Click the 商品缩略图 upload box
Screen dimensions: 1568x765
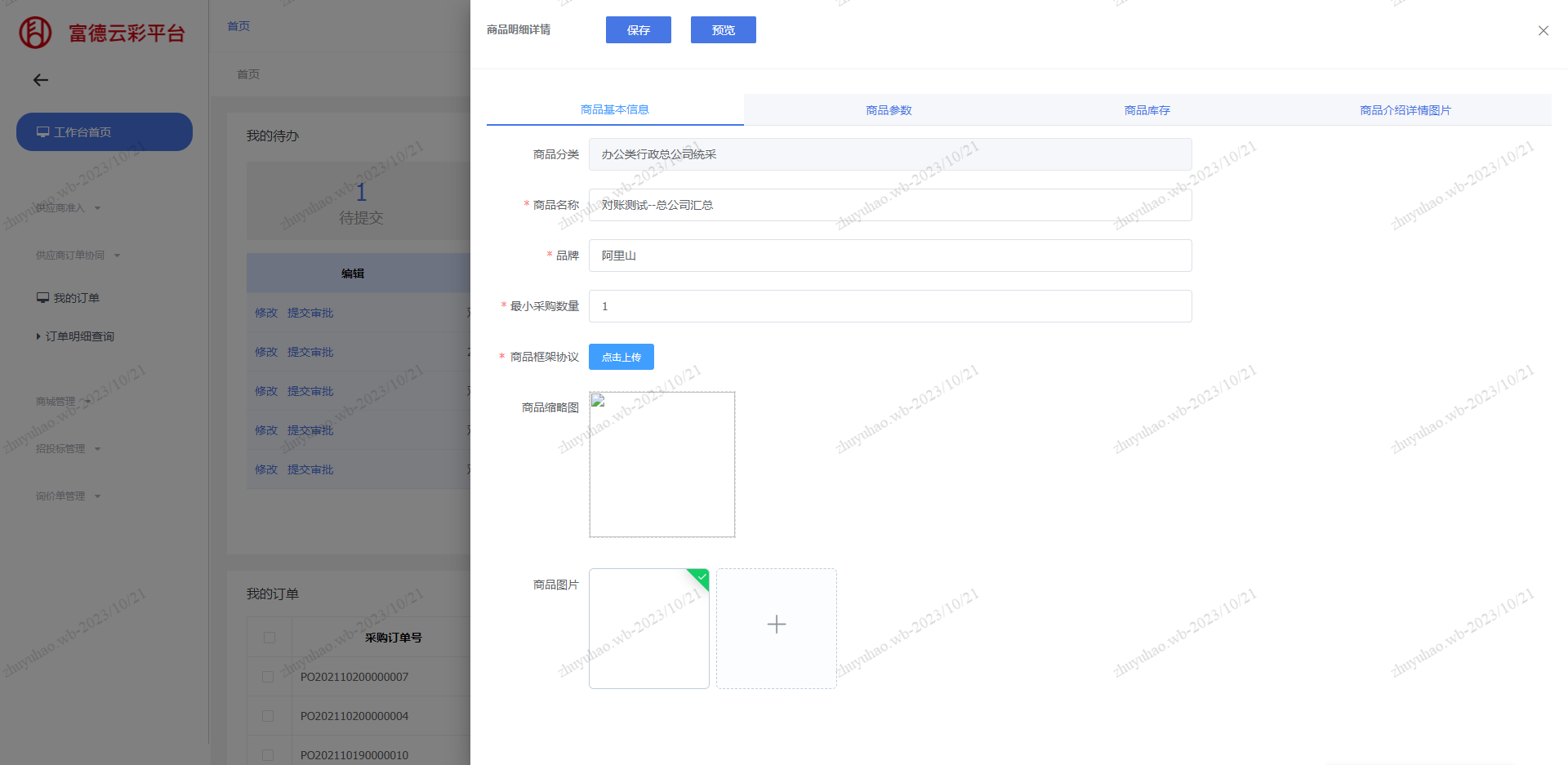tap(662, 465)
